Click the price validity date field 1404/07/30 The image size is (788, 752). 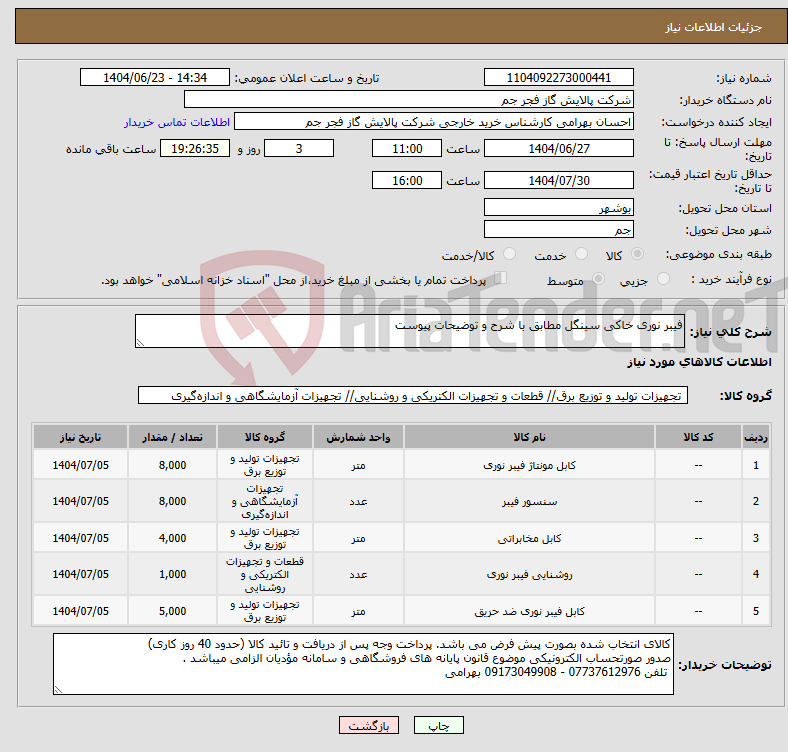click(x=559, y=180)
